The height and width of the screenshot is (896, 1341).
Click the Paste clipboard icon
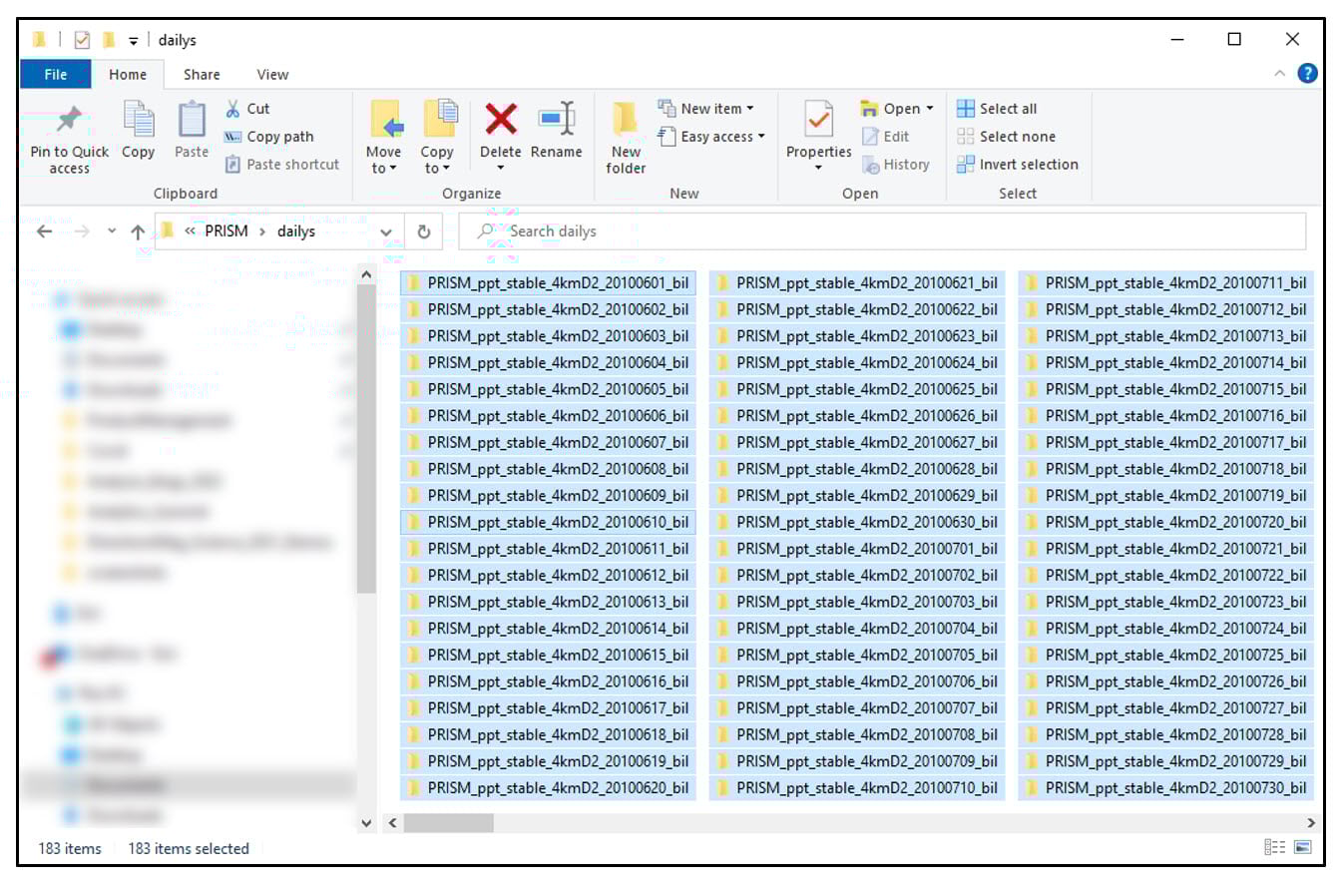191,120
